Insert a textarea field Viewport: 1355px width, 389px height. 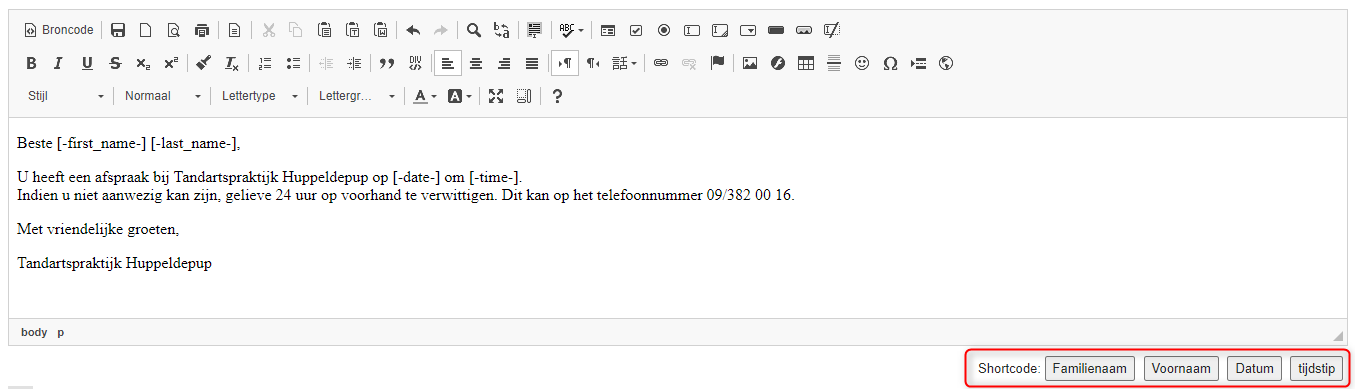coord(720,30)
